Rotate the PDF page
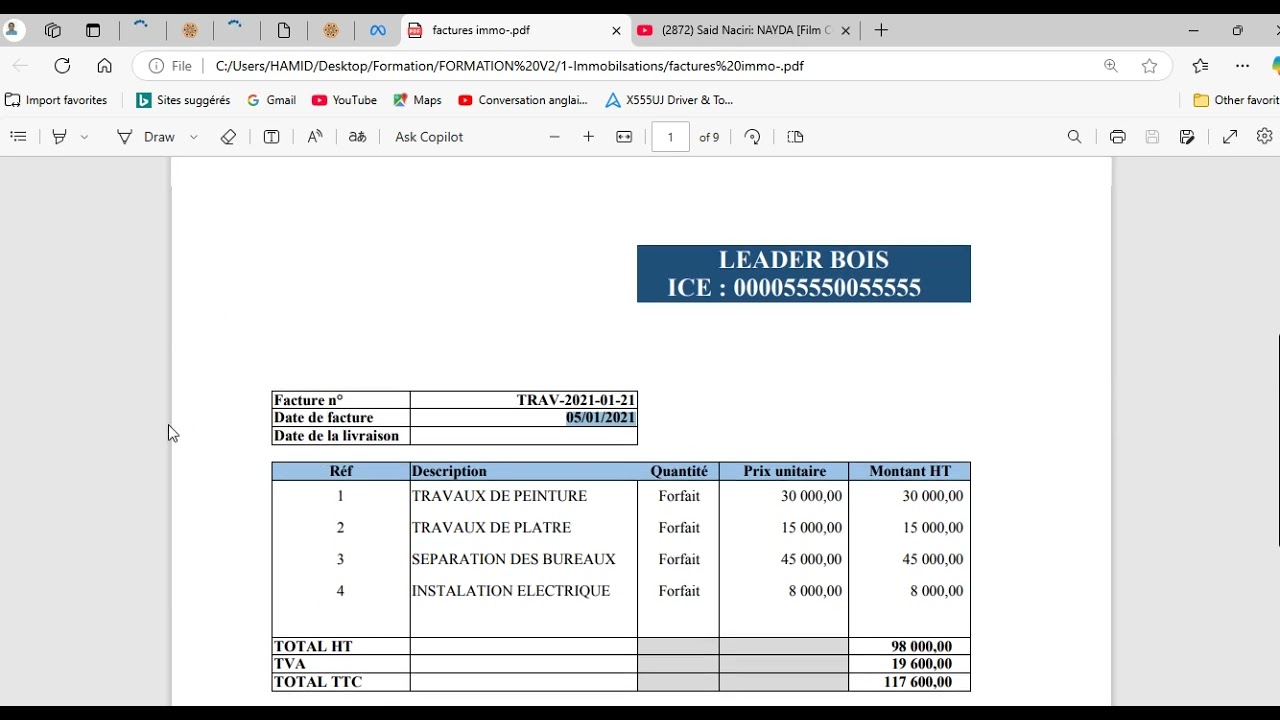The width and height of the screenshot is (1280, 720). click(753, 137)
